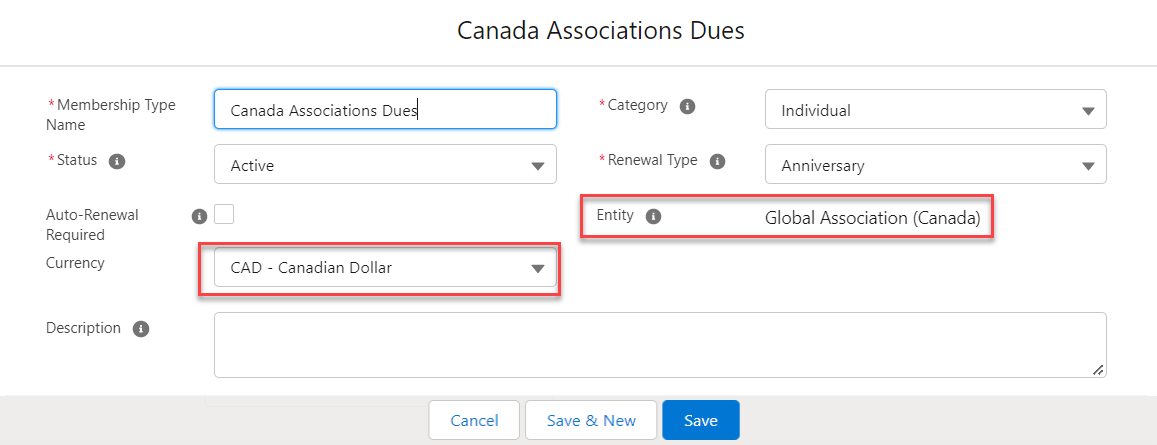The width and height of the screenshot is (1157, 445).
Task: Click the Global Association (Canada) entity value
Action: (x=872, y=217)
